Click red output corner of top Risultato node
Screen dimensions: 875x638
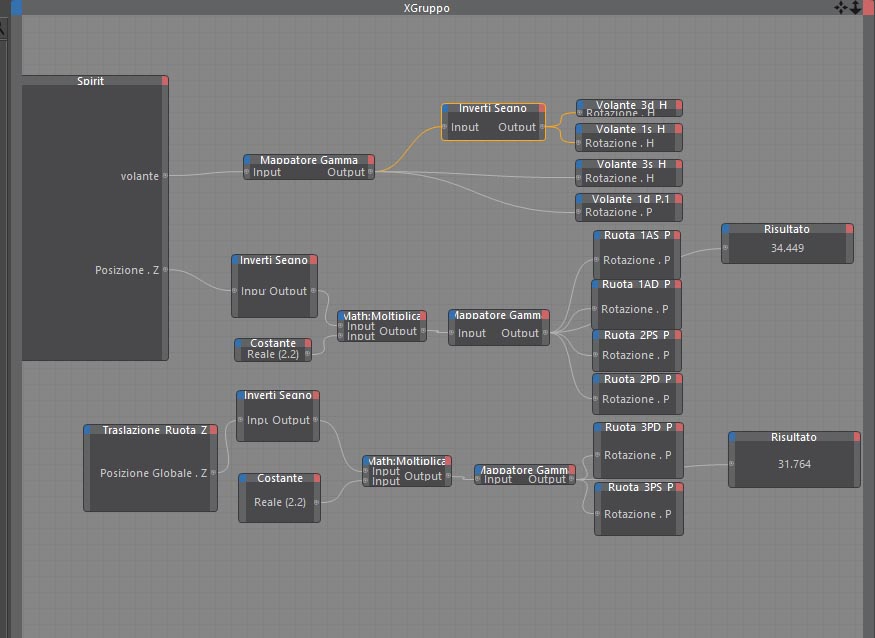pos(849,228)
